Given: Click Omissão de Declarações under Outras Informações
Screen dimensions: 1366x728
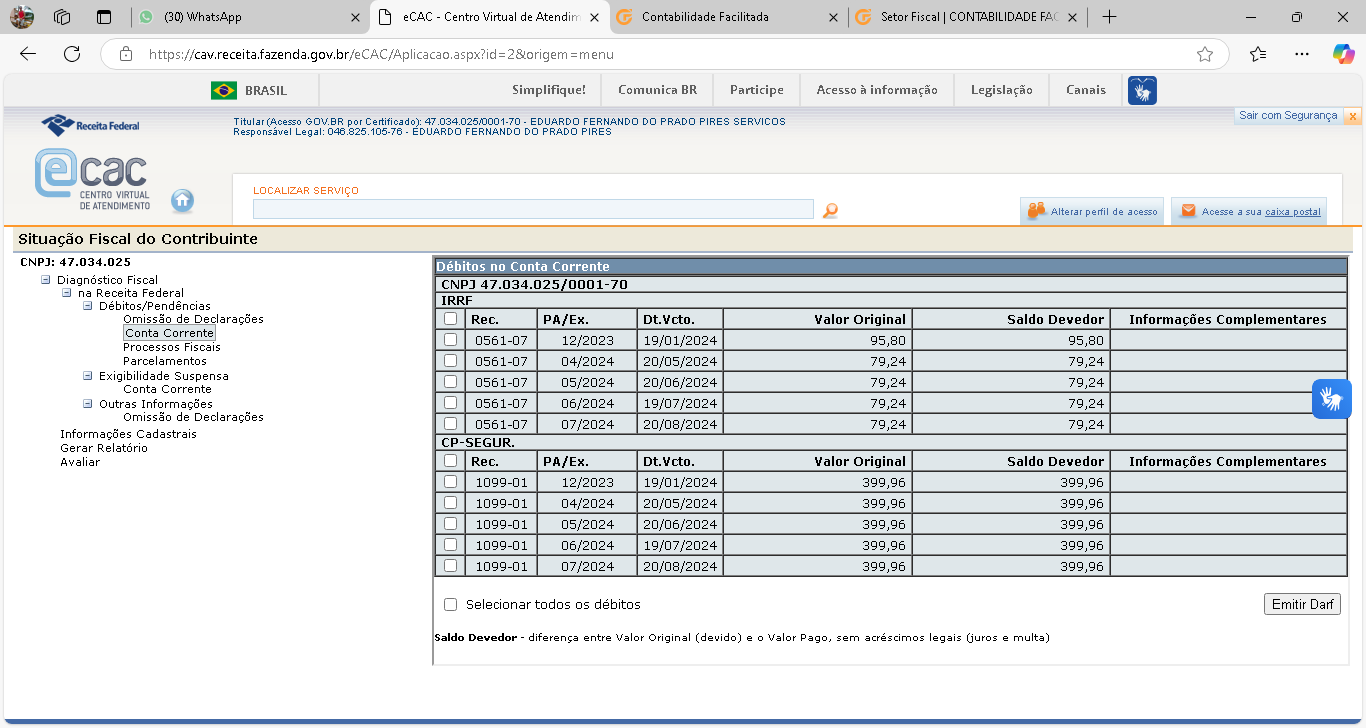Looking at the screenshot, I should (x=193, y=417).
